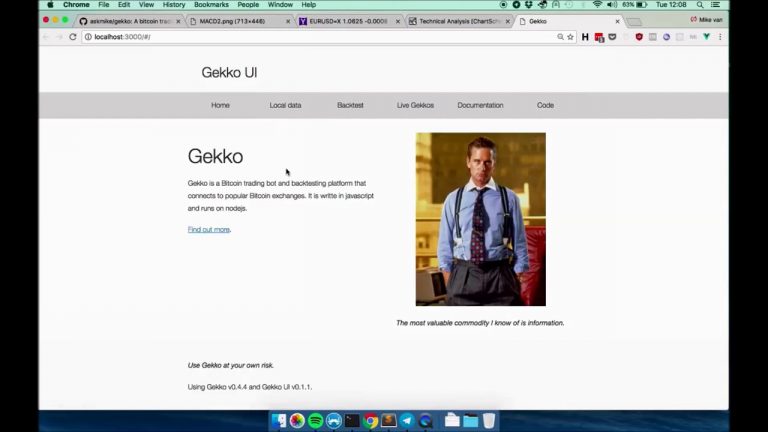Open Sublime Text from the Dock
The image size is (768, 432).
[389, 420]
